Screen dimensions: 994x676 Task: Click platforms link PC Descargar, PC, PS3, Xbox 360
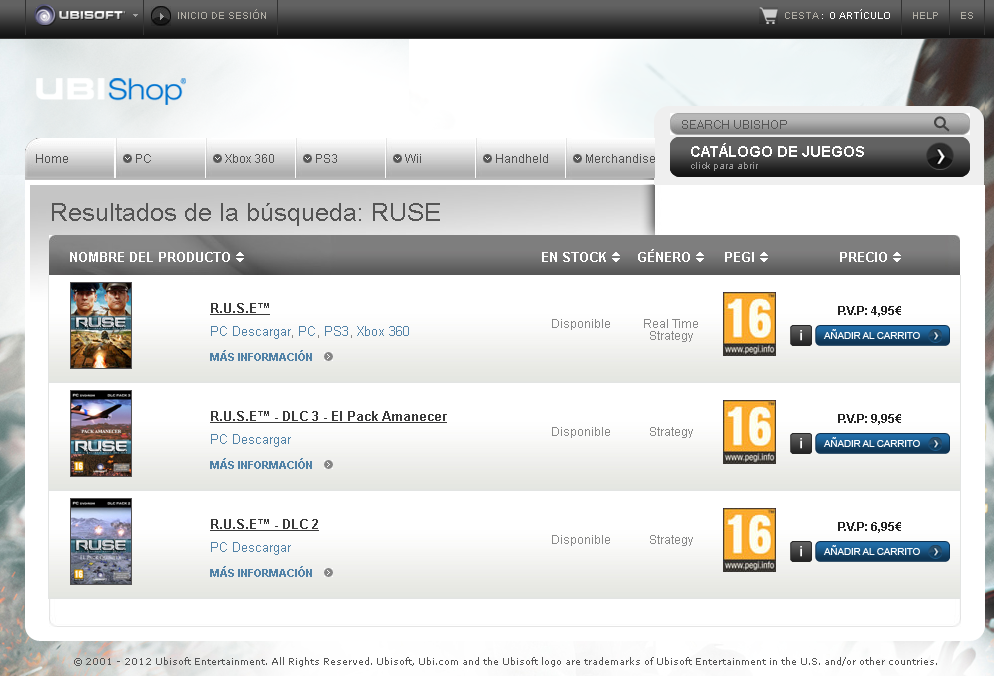(309, 331)
